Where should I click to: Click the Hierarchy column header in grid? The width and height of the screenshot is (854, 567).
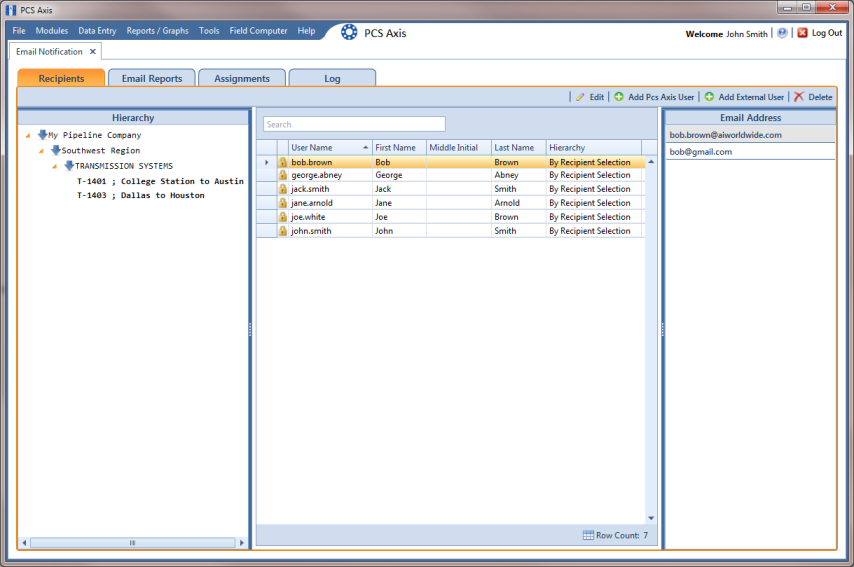(594, 148)
